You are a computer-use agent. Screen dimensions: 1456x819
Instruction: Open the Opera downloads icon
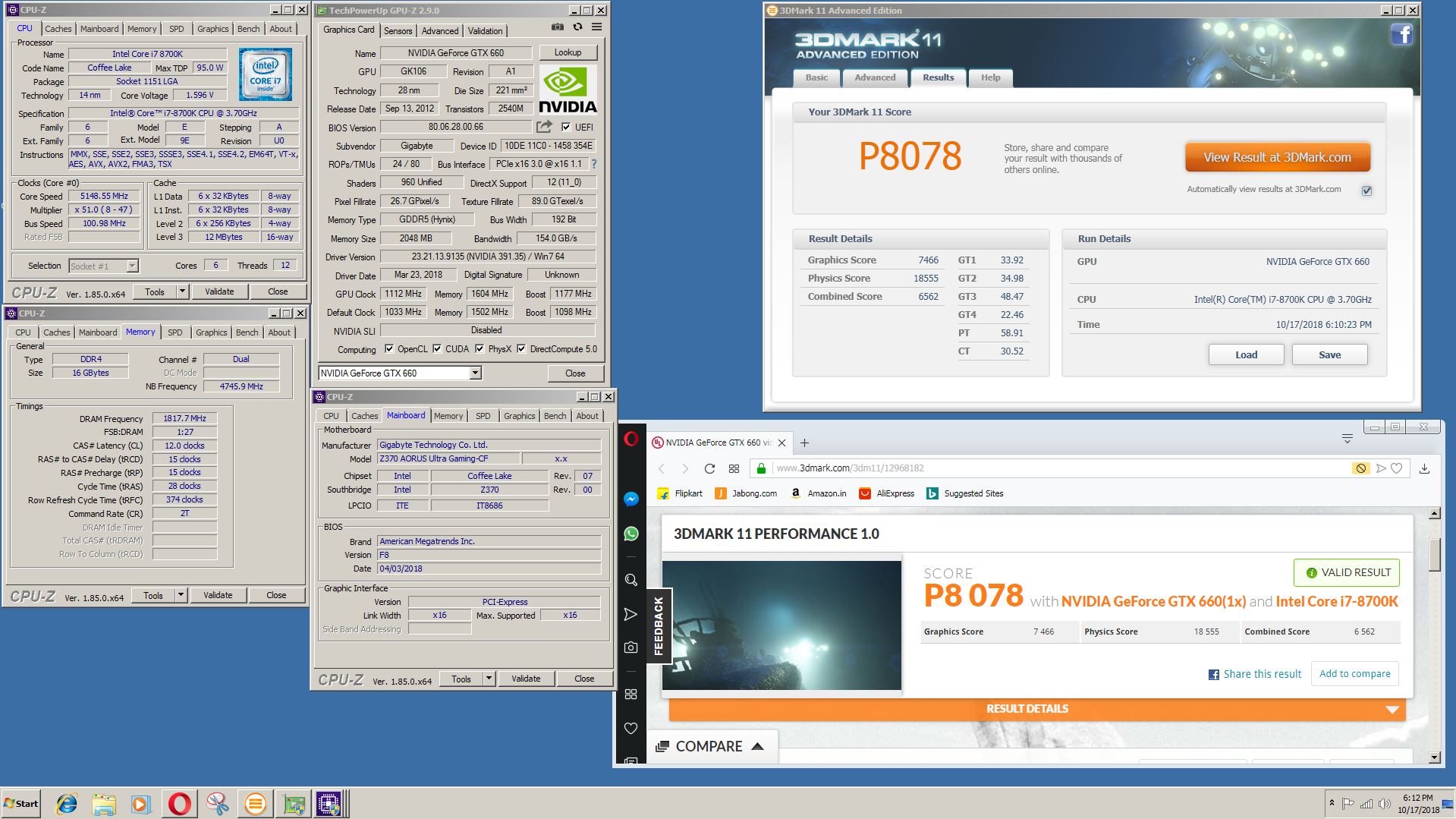pyautogui.click(x=1424, y=468)
